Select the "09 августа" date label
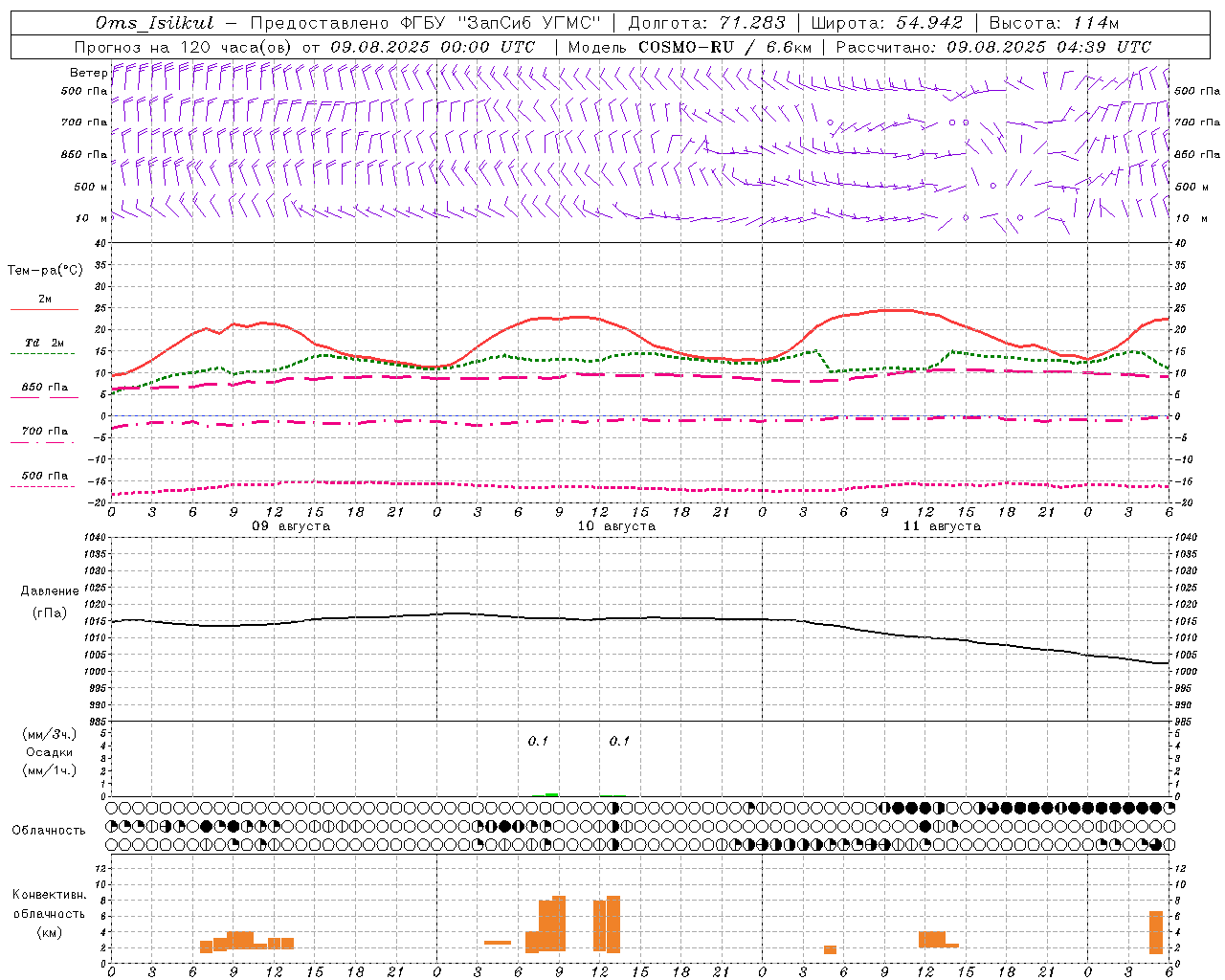Viewport: 1225px width, 980px height. point(291,526)
